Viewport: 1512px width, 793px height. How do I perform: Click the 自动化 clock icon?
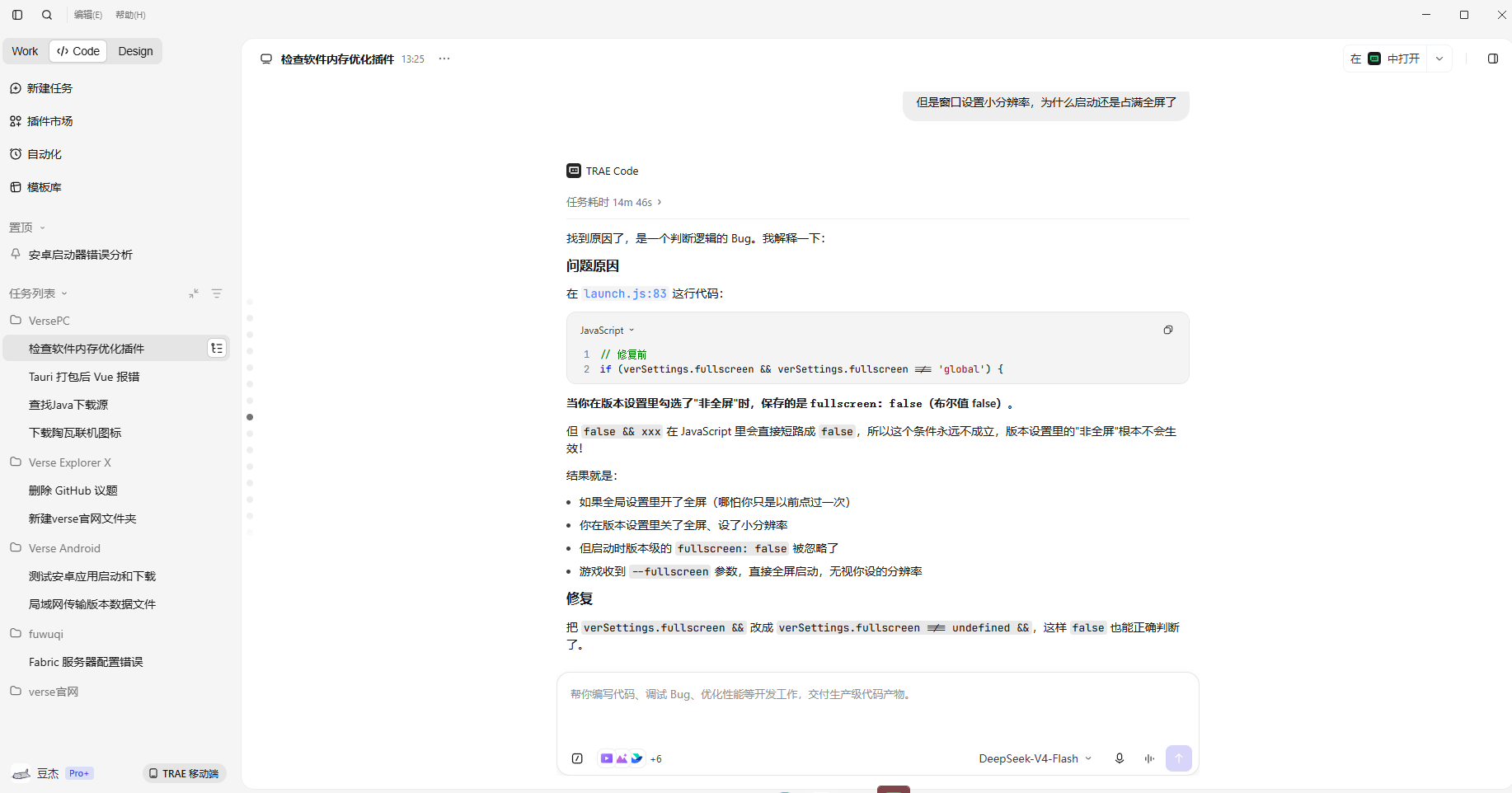(x=16, y=154)
